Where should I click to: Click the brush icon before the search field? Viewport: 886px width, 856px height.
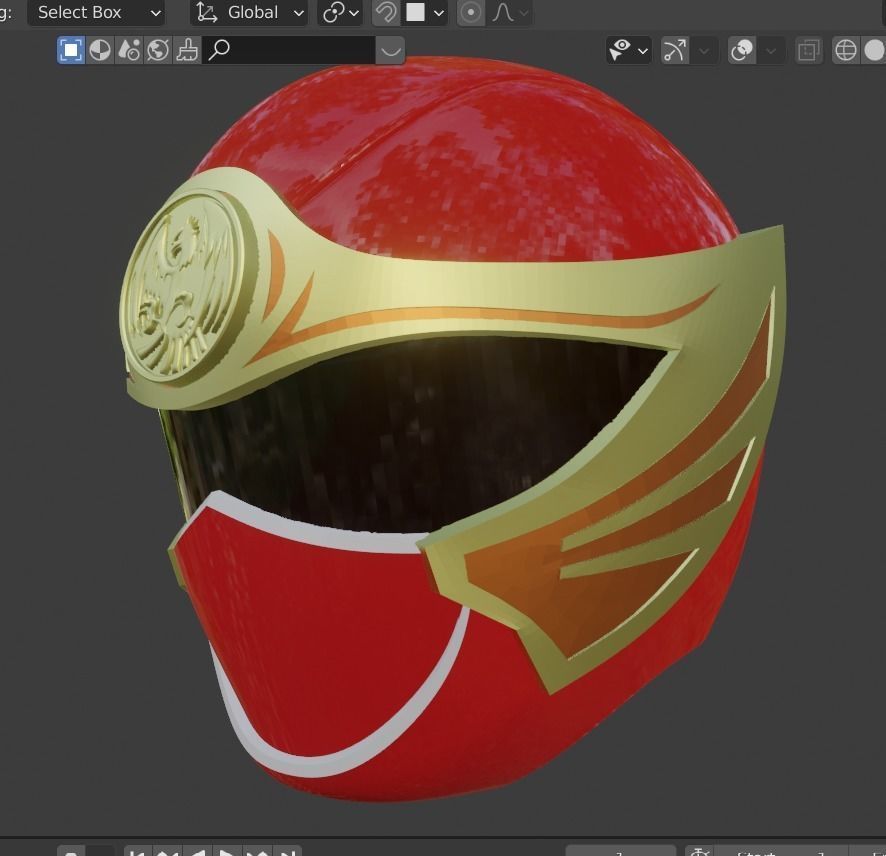[187, 50]
